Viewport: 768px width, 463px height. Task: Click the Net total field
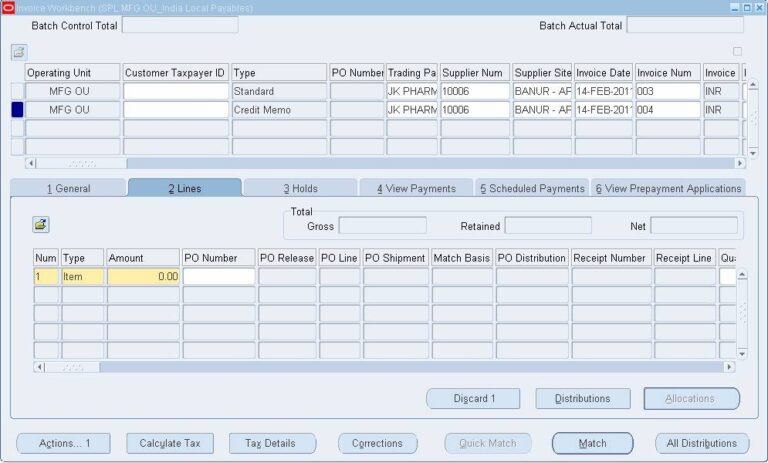(694, 226)
